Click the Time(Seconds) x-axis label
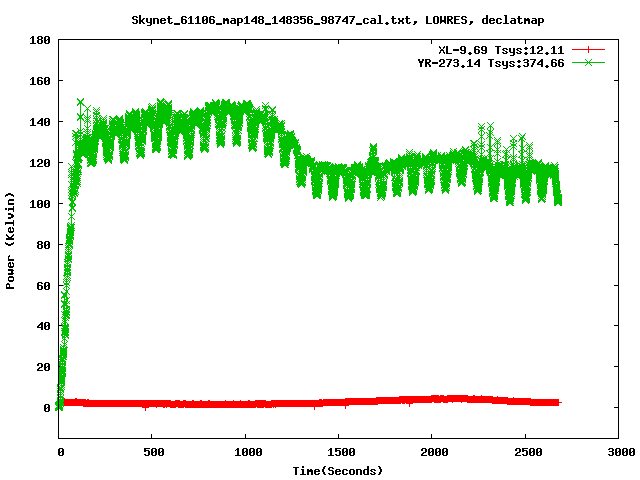The width and height of the screenshot is (640, 480). click(338, 470)
